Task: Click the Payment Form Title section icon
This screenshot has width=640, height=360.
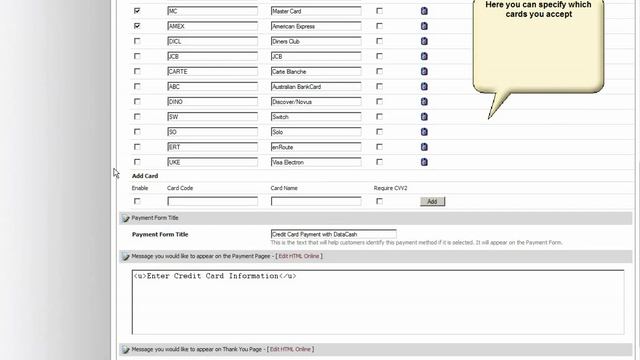Action: (126, 218)
